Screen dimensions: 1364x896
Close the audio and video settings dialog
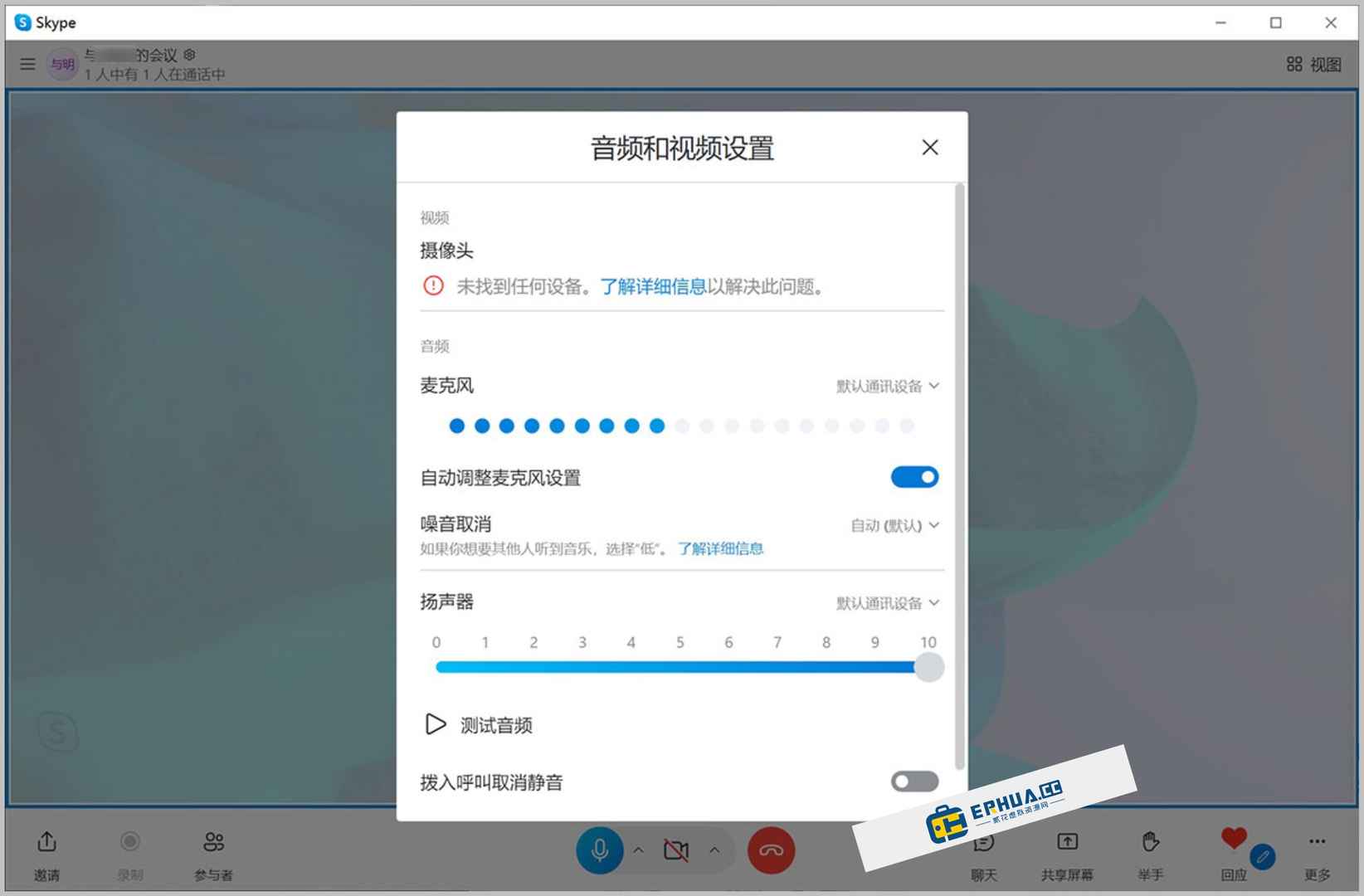pyautogui.click(x=930, y=148)
